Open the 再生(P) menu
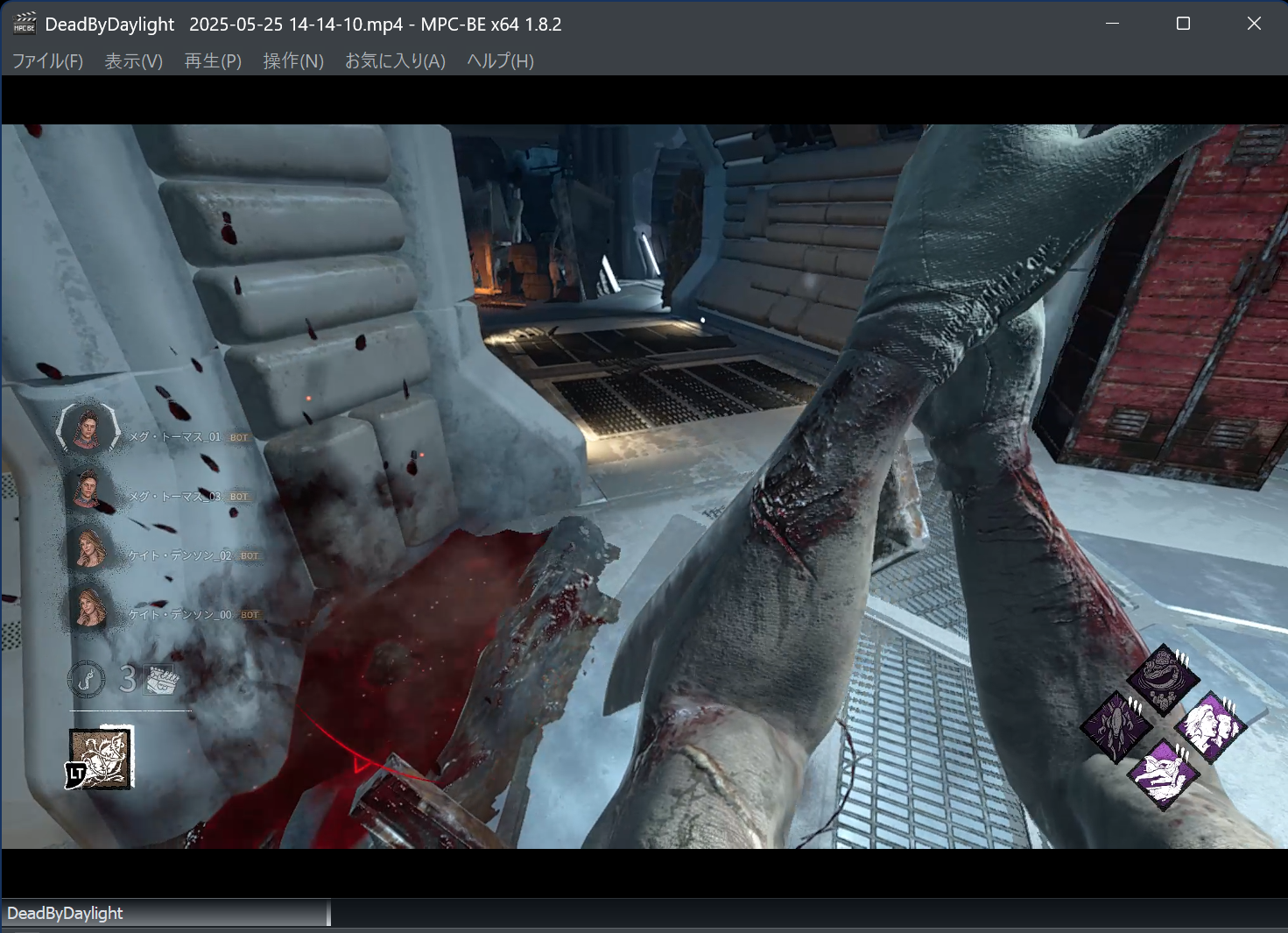The width and height of the screenshot is (1288, 933). (x=211, y=61)
